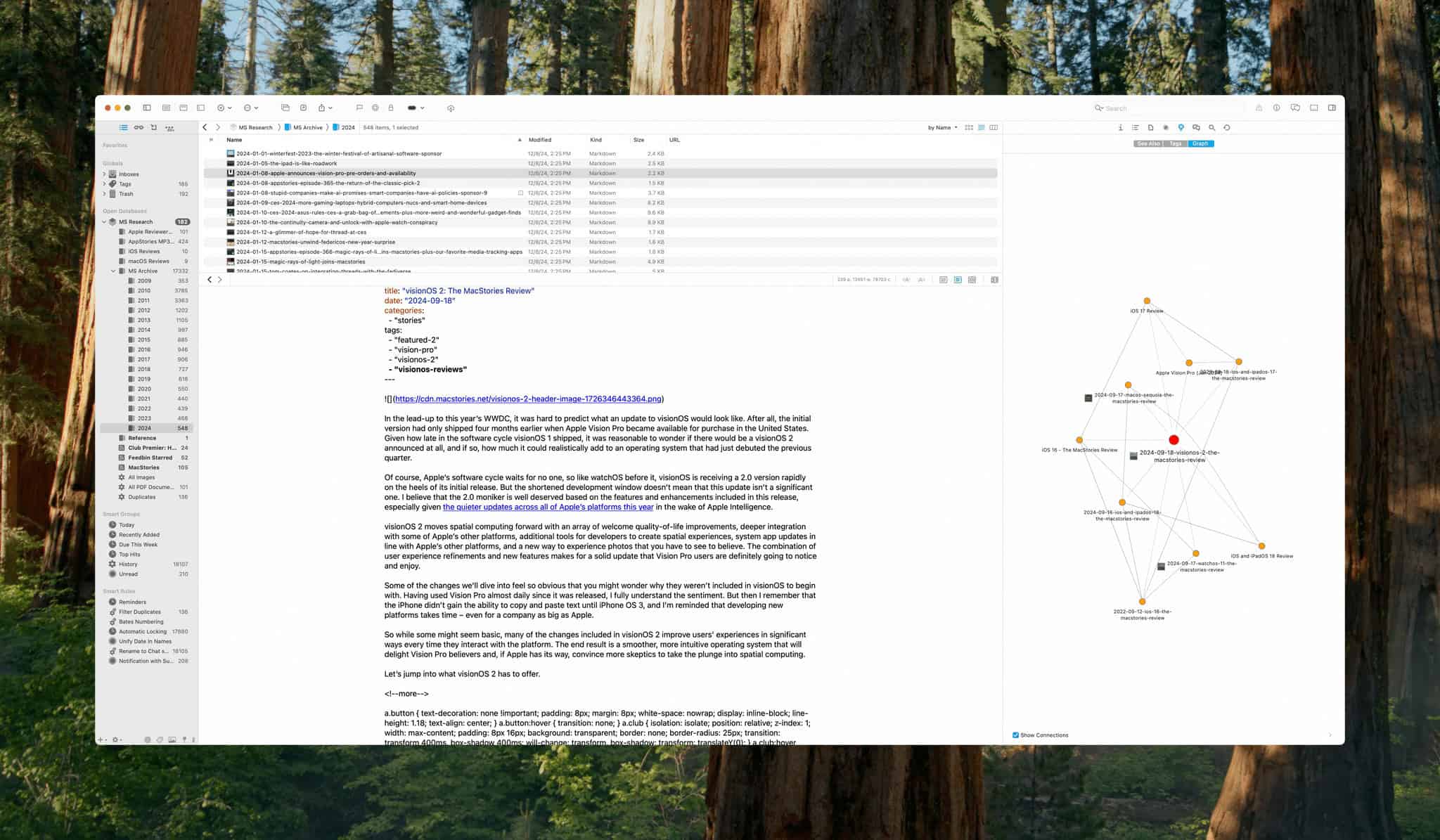Open the generic info inspector tab icon
This screenshot has height=840, width=1440.
(x=1121, y=127)
